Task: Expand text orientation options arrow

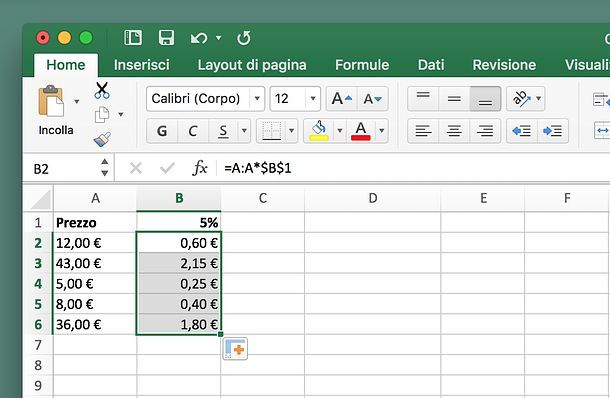Action: point(539,98)
